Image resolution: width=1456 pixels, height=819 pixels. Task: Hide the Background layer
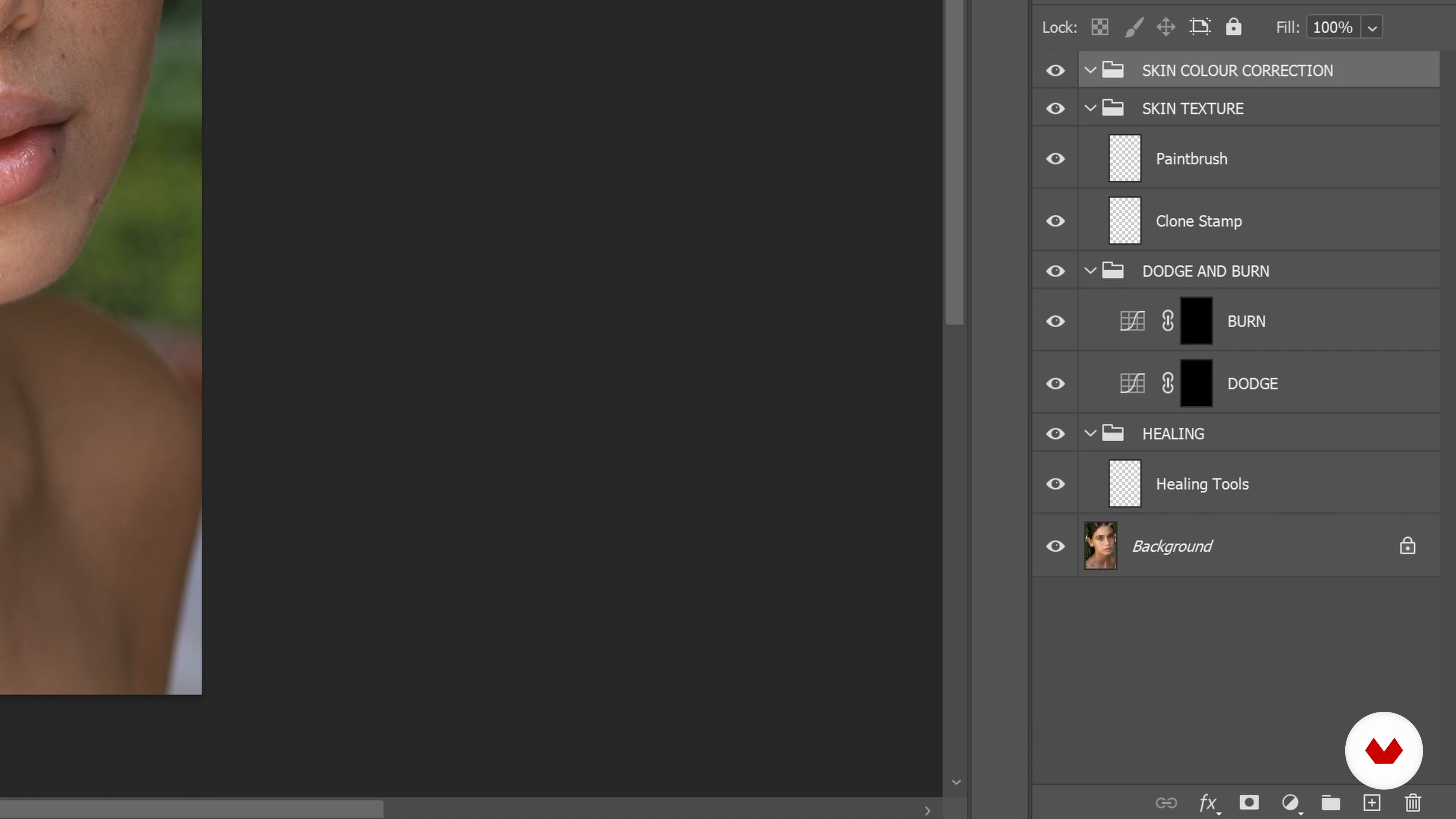[x=1055, y=546]
